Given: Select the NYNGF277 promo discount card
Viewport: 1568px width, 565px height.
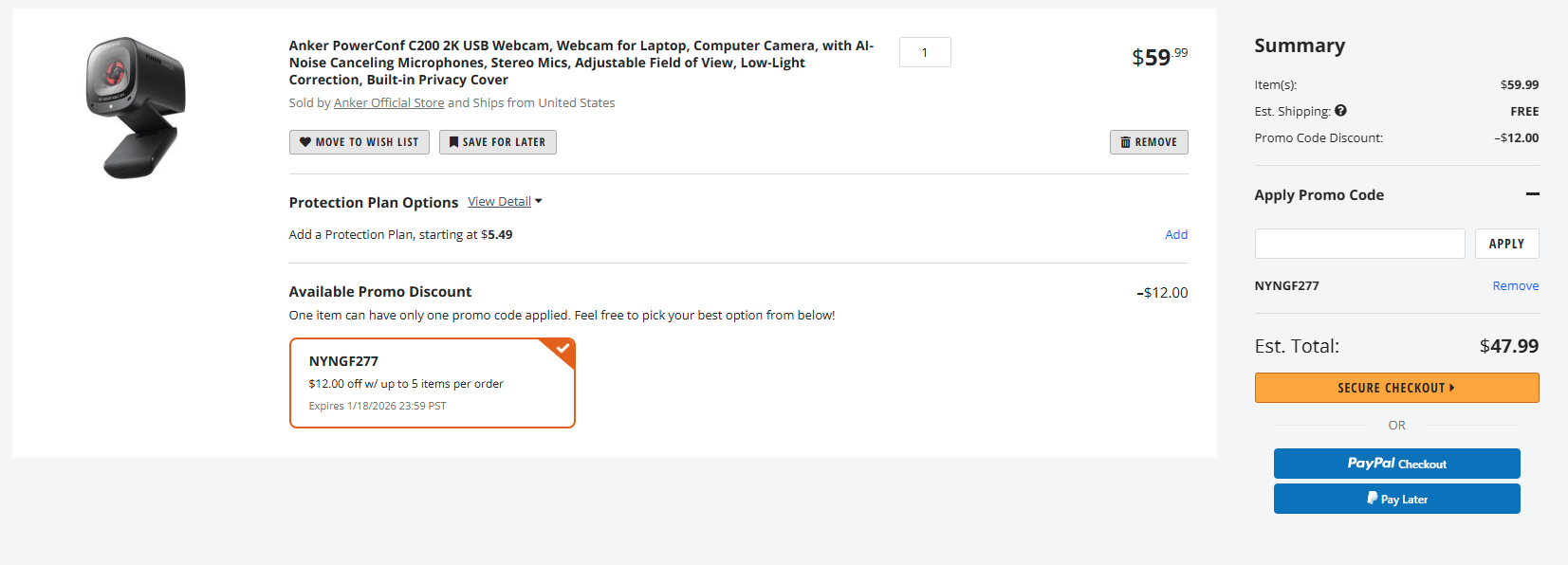Looking at the screenshot, I should pos(432,383).
